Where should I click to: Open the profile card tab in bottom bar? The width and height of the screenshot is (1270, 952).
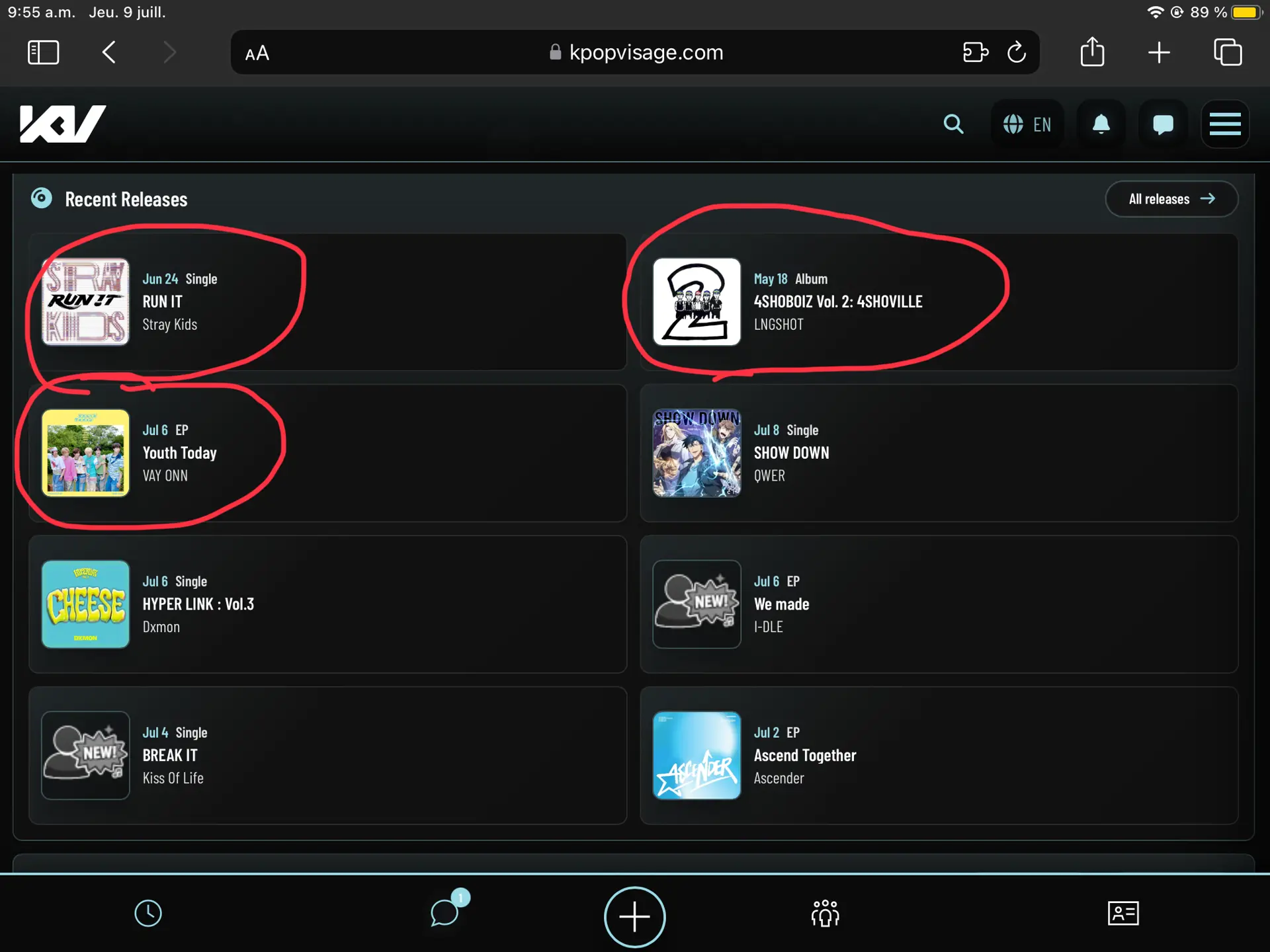click(1123, 913)
